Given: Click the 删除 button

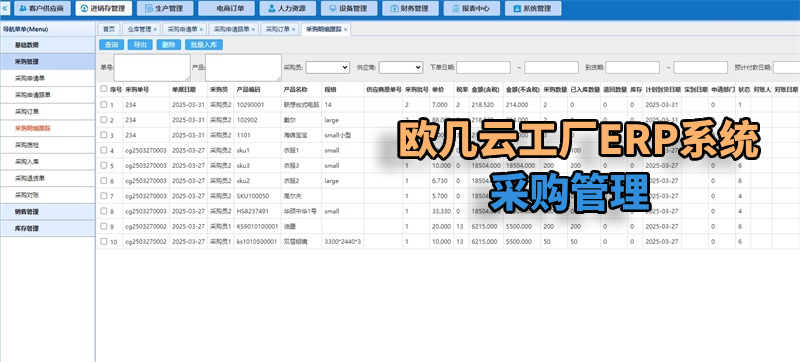Looking at the screenshot, I should [168, 45].
